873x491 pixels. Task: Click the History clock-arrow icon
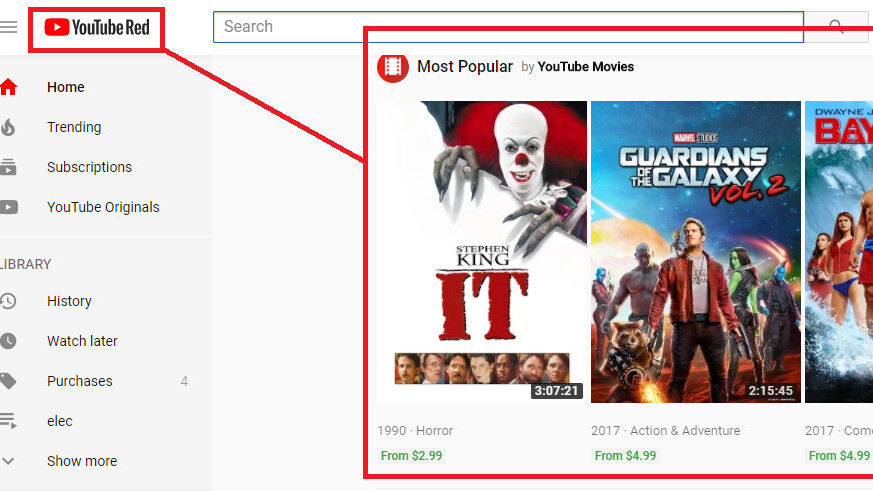tap(8, 301)
